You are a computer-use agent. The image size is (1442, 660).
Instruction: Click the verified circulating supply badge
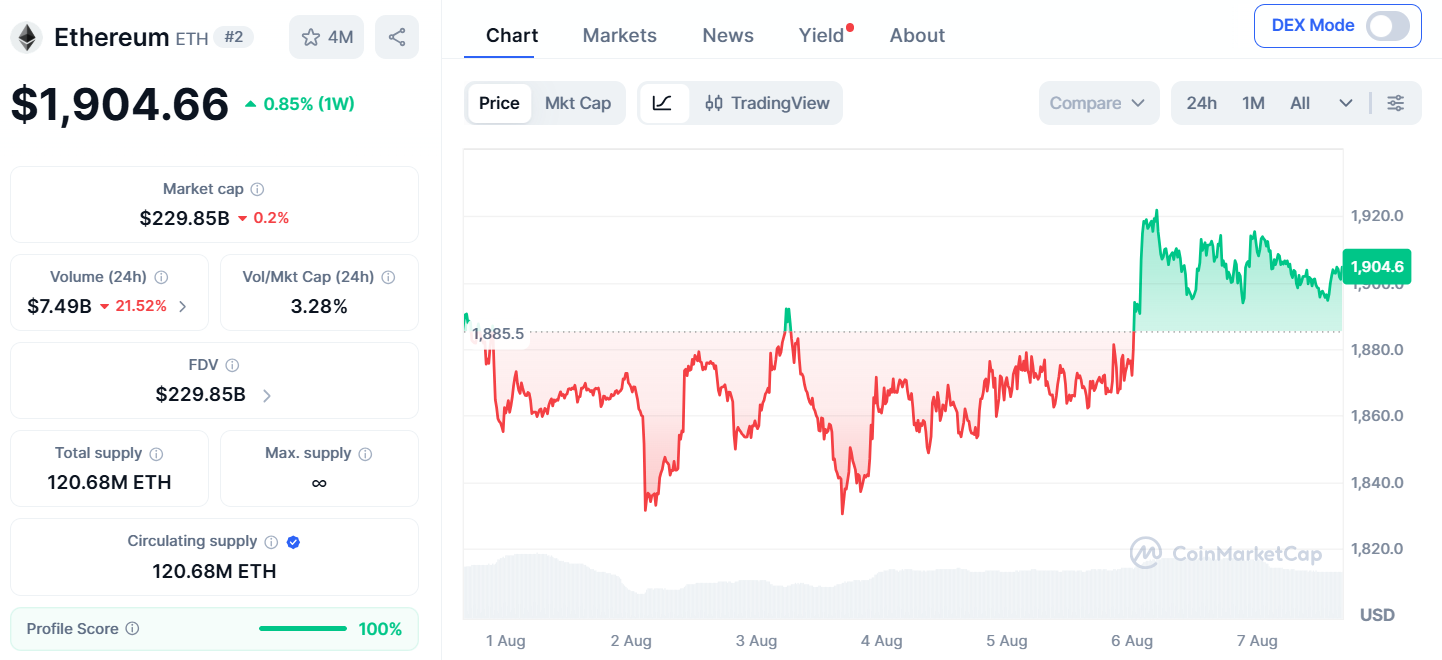pyautogui.click(x=293, y=542)
